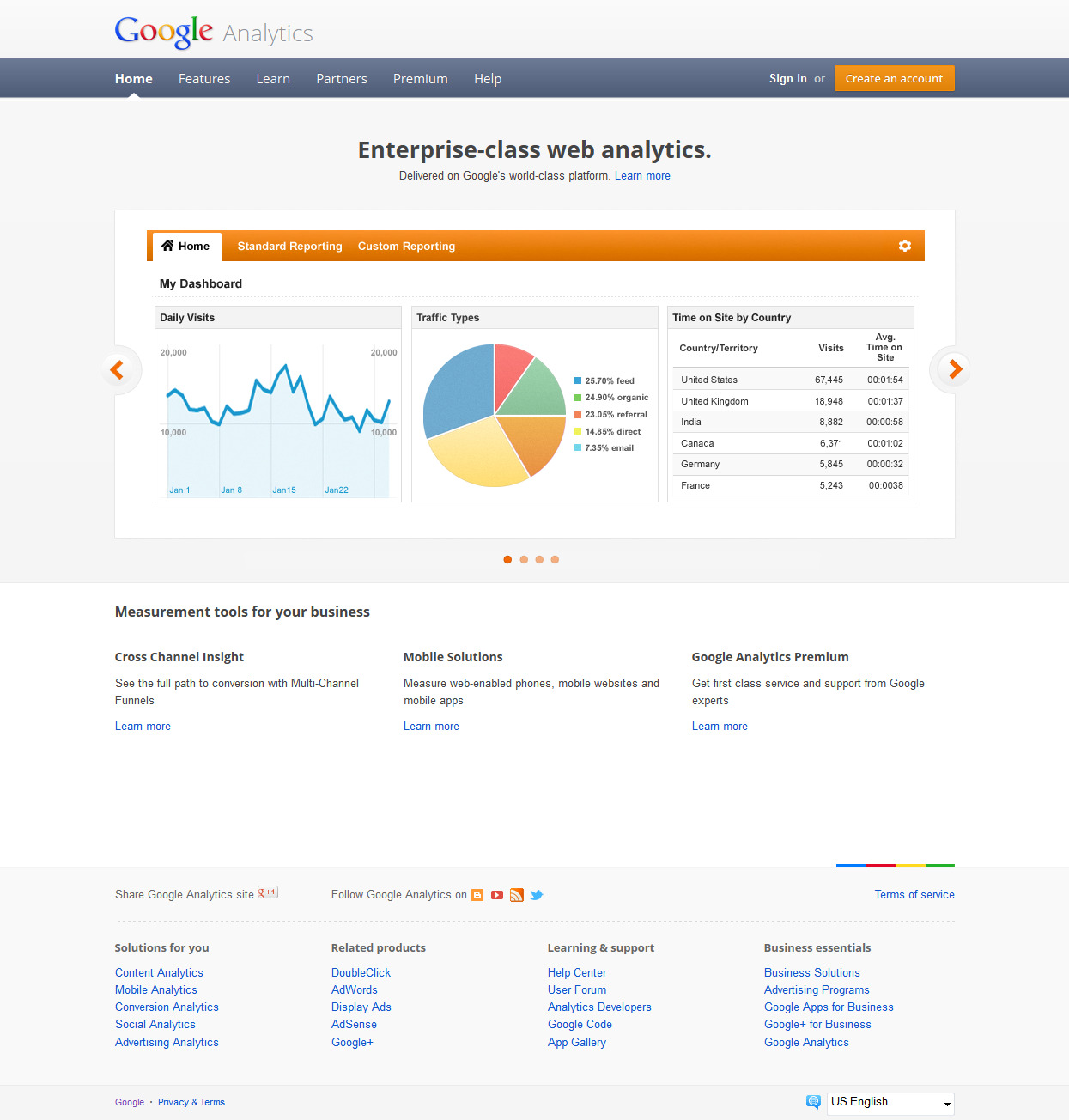1069x1120 pixels.
Task: Open the DoubleClick link
Action: coord(361,973)
